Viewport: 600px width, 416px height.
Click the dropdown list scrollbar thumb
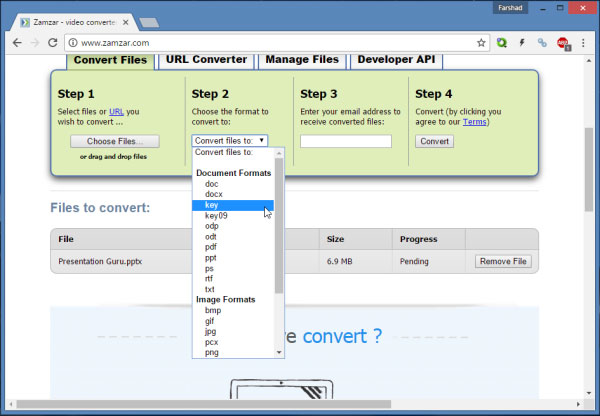279,225
